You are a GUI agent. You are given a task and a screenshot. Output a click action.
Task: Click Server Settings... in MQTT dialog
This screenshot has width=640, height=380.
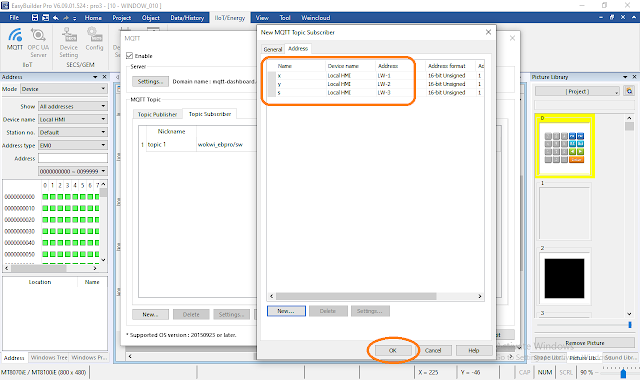point(150,82)
